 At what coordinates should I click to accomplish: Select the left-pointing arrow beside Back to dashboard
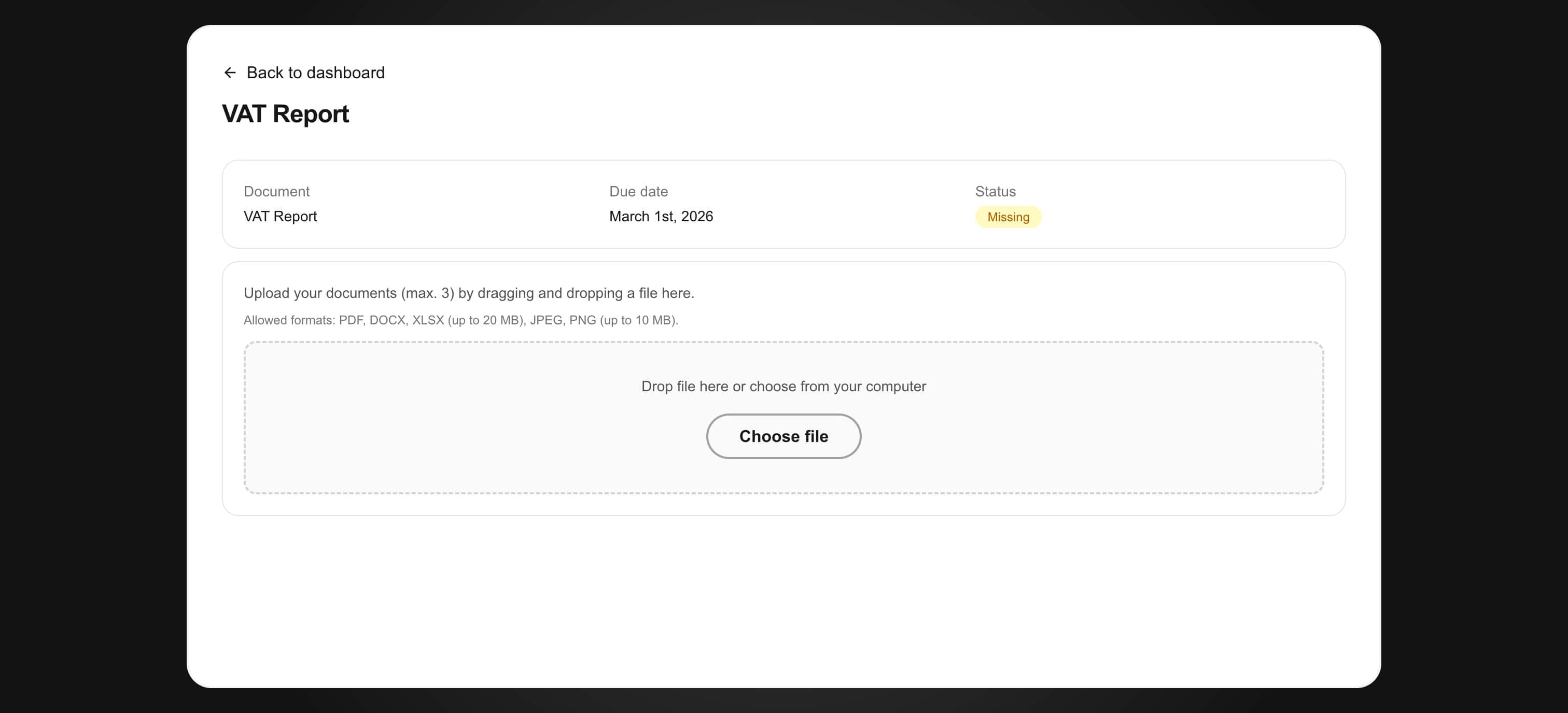(230, 72)
